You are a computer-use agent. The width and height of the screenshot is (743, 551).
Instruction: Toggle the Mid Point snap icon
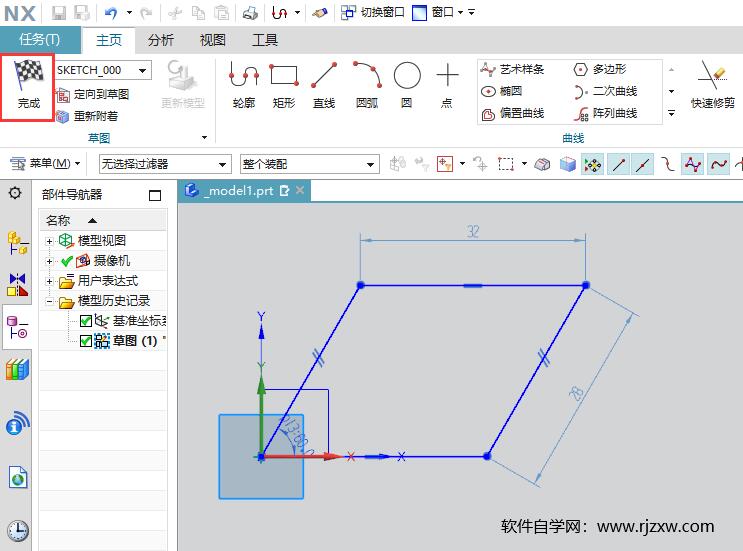[643, 164]
